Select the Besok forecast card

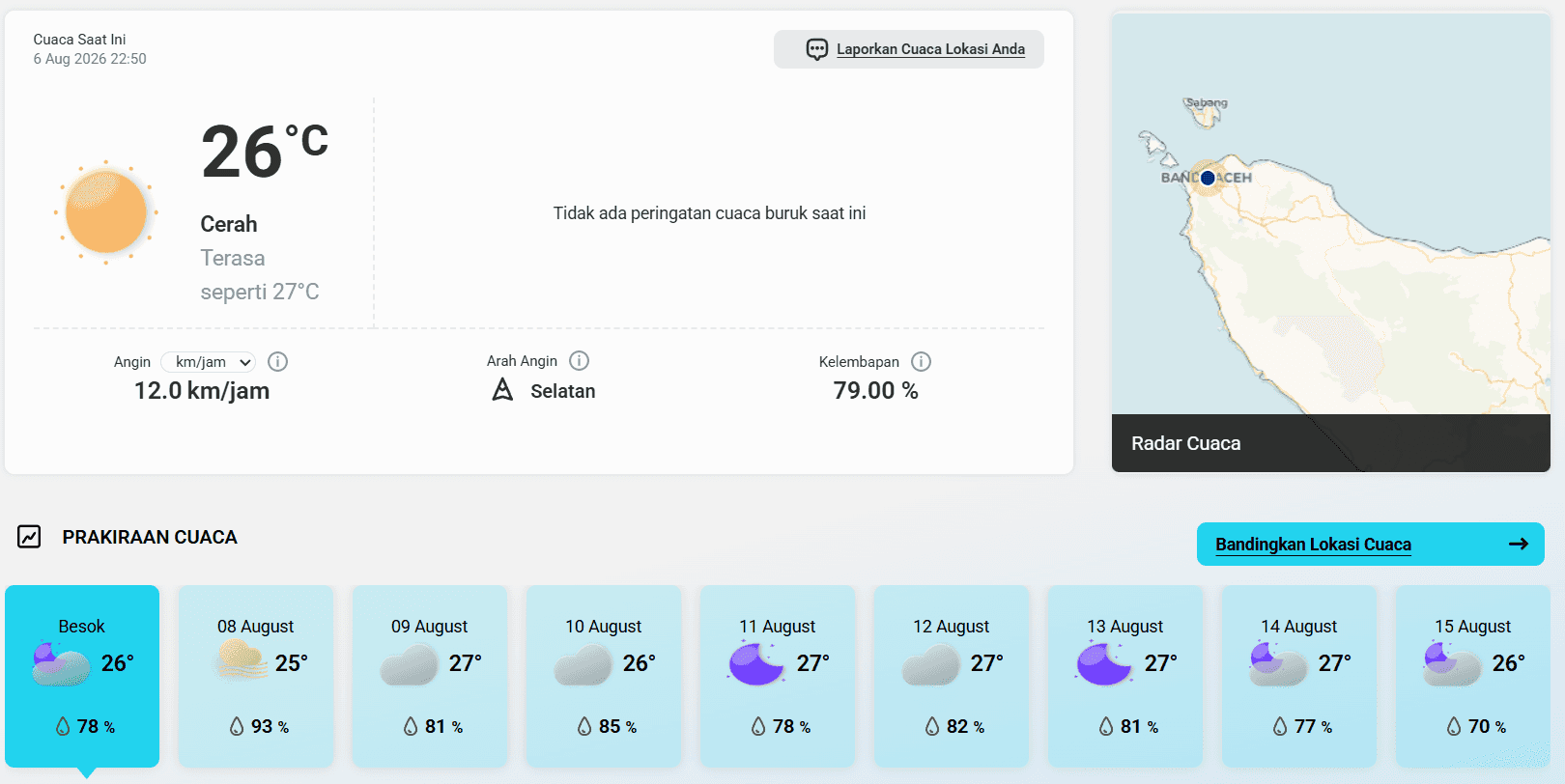click(x=82, y=676)
